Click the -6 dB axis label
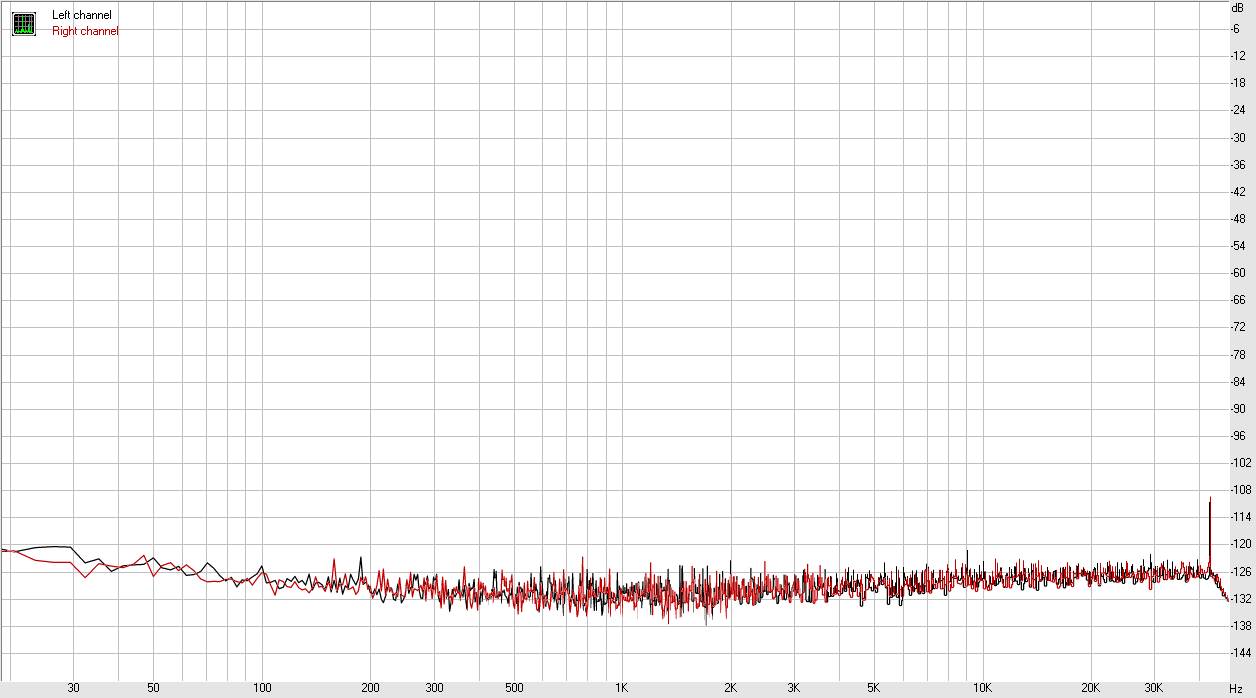This screenshot has width=1256, height=698. (1236, 28)
